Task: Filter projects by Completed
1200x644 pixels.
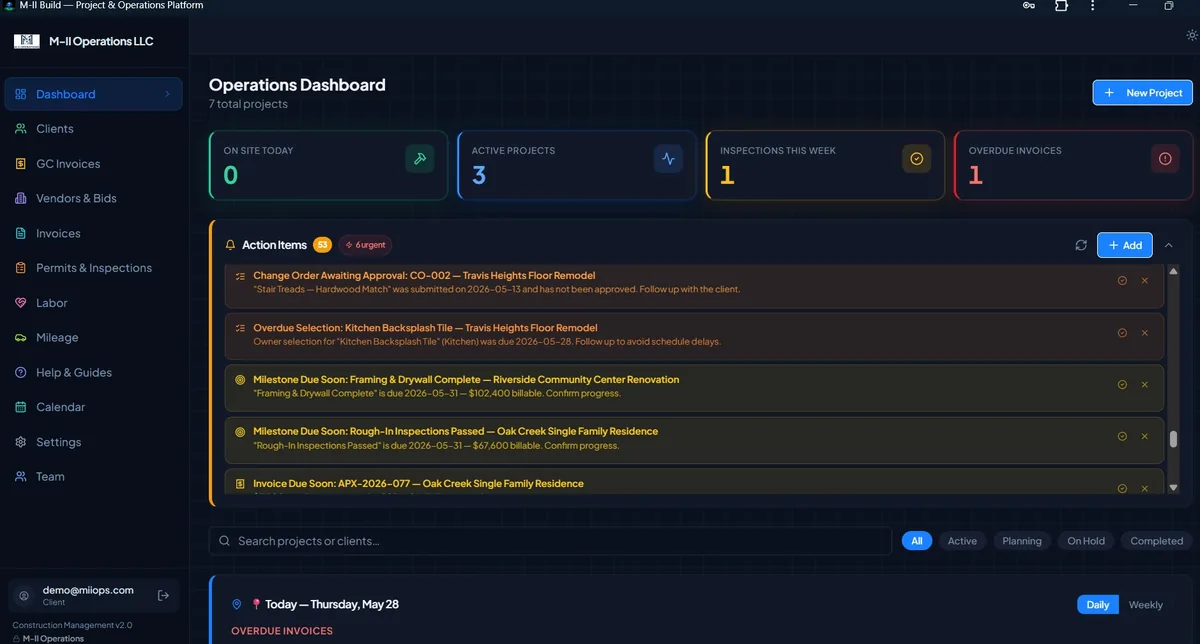Action: point(1157,541)
